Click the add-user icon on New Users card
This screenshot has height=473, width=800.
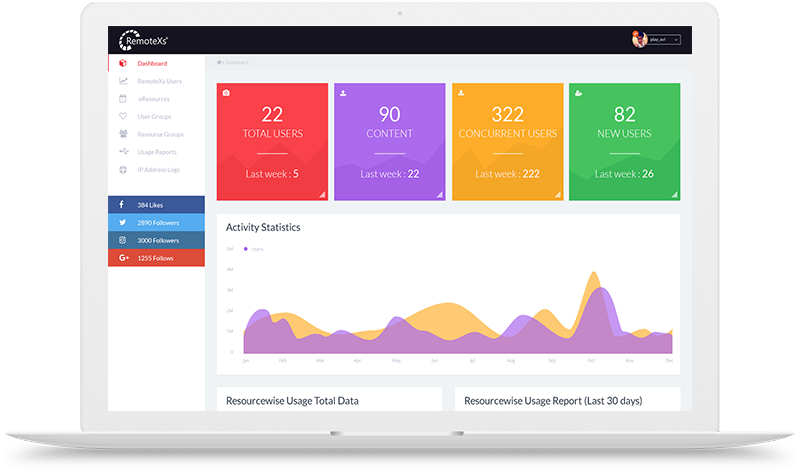579,93
